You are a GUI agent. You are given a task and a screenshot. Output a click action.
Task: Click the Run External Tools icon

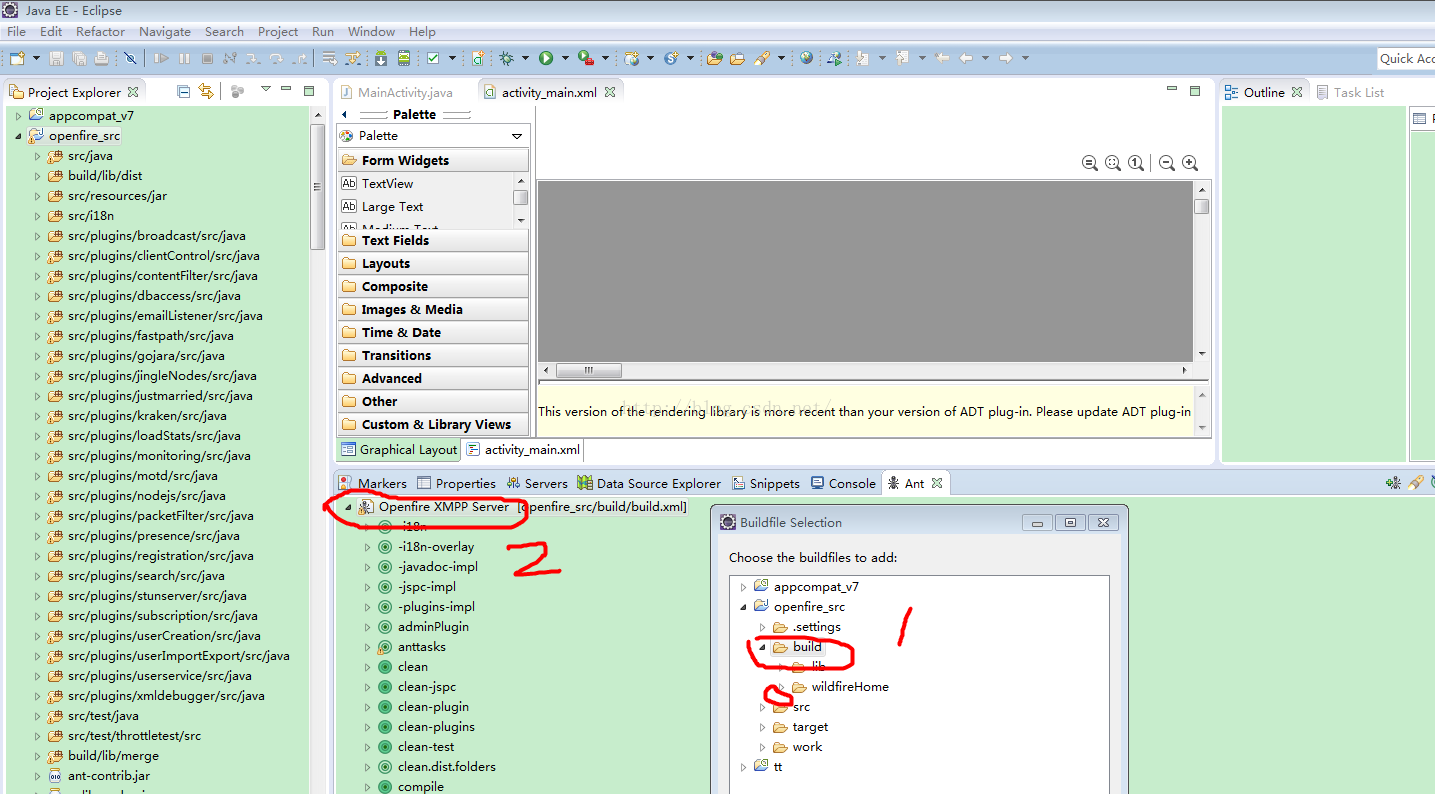click(584, 58)
